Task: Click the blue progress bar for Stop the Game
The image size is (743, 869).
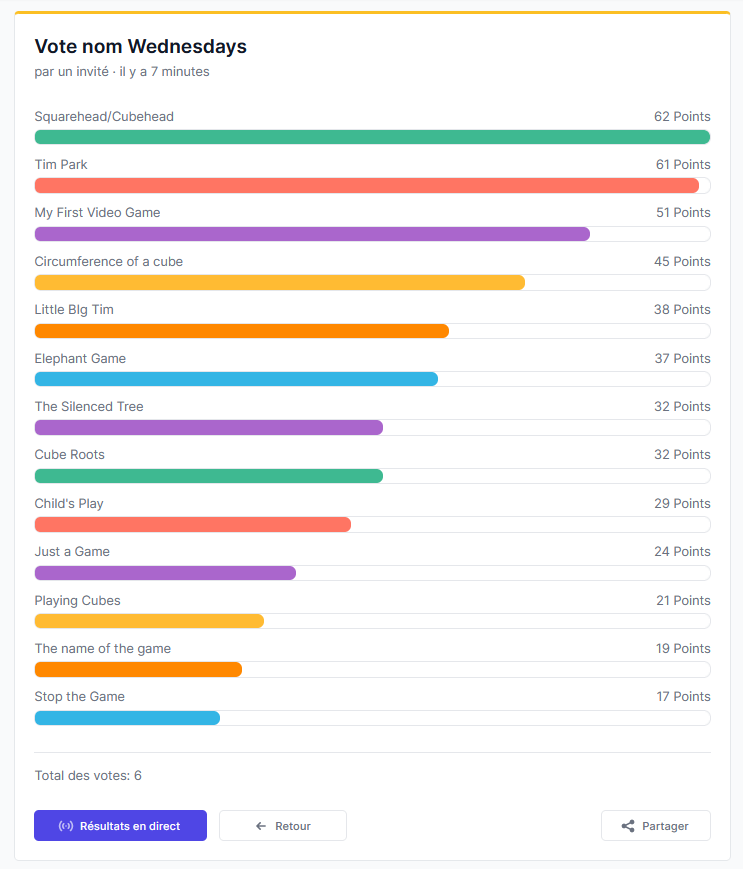Action: tap(127, 717)
